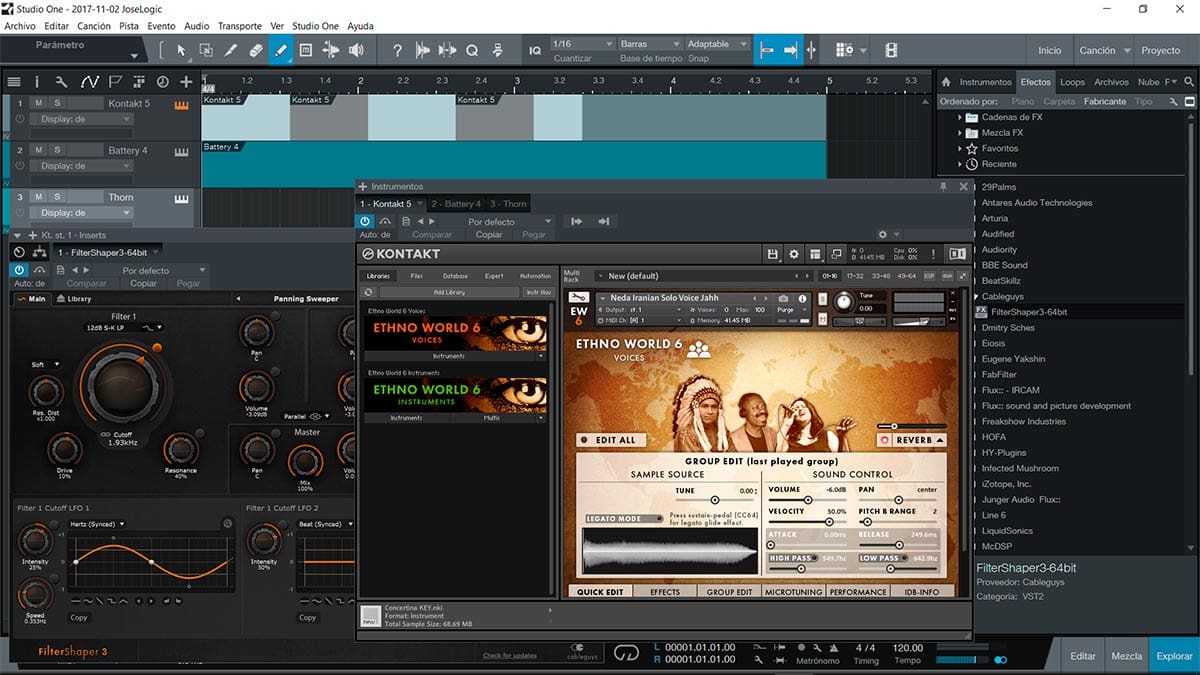The width and height of the screenshot is (1200, 675).
Task: Open the Transporte menu
Action: [239, 26]
